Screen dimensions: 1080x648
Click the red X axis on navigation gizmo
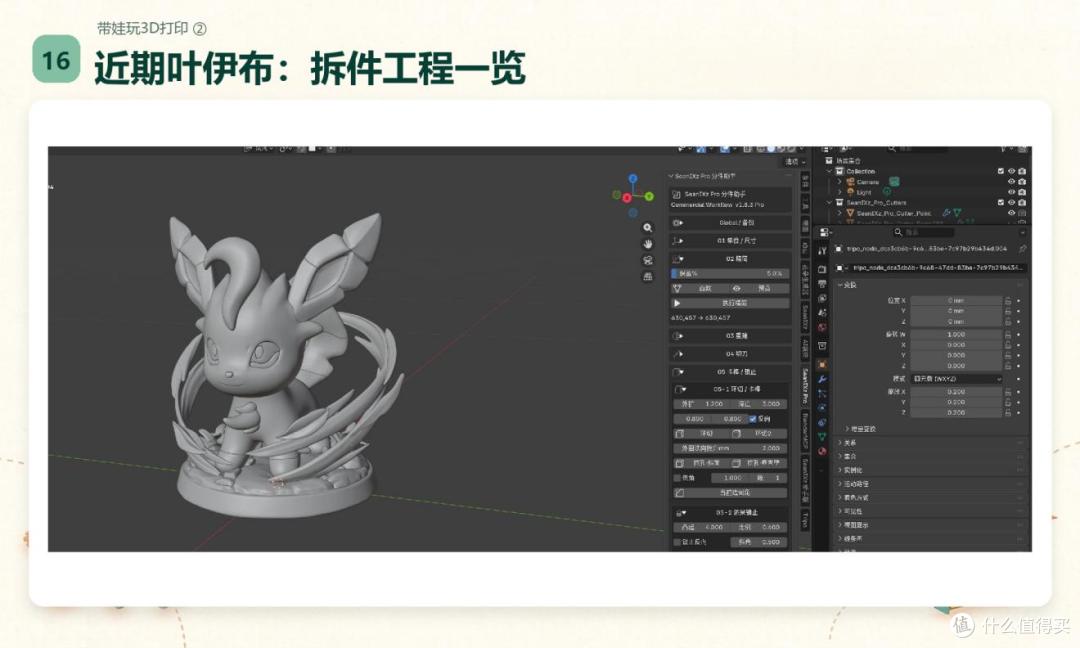627,198
